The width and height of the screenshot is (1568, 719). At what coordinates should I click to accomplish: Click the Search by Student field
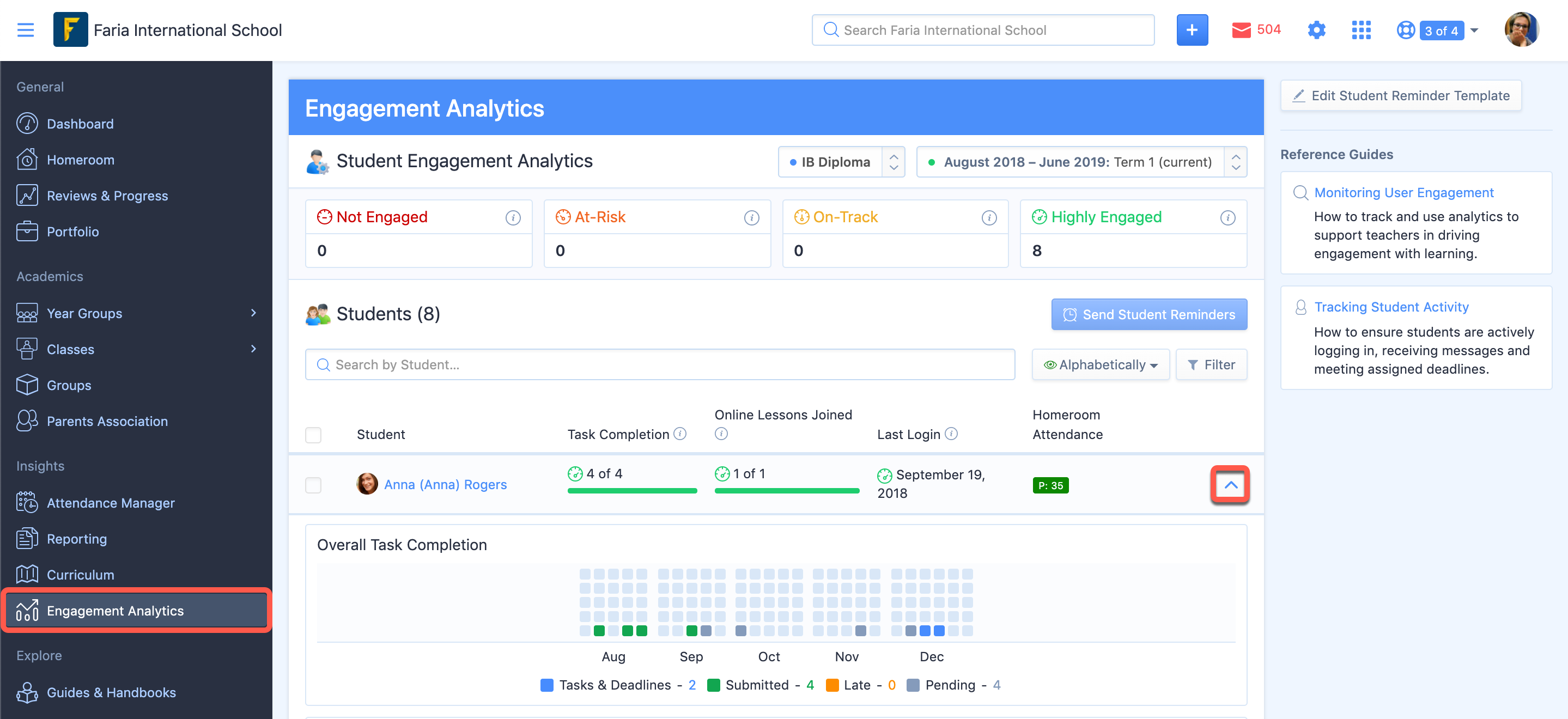[x=660, y=365]
